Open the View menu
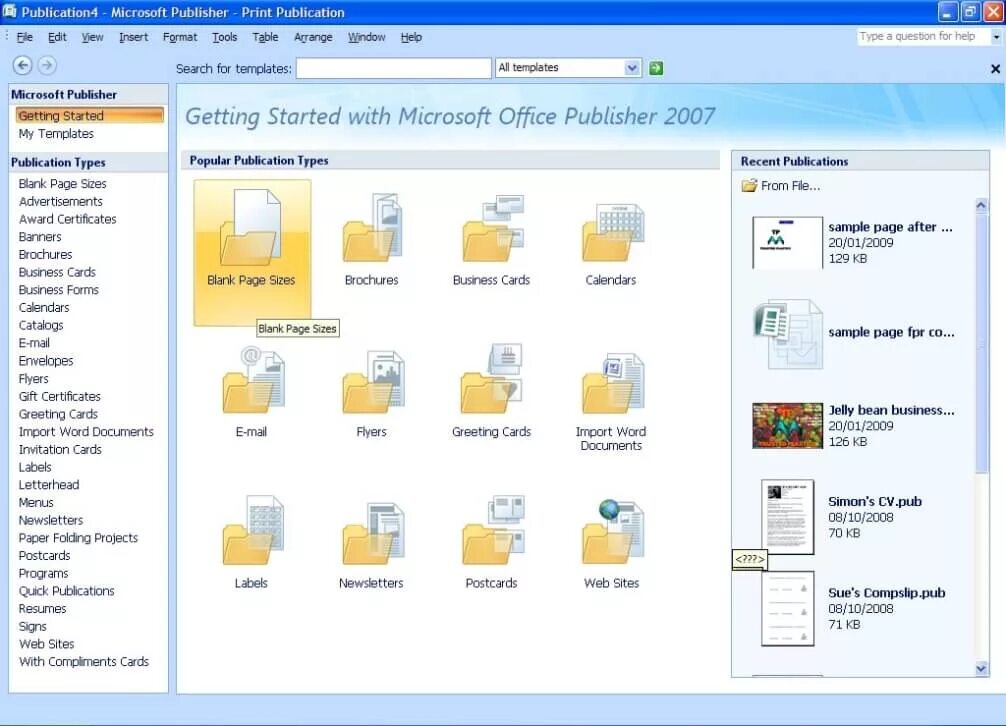 [92, 37]
